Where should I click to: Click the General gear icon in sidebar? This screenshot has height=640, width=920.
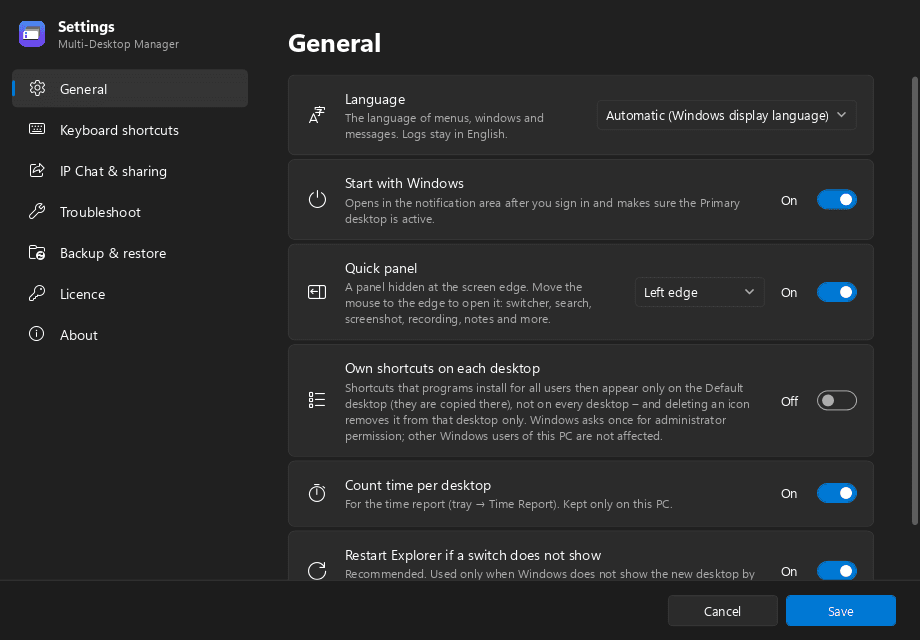(37, 88)
